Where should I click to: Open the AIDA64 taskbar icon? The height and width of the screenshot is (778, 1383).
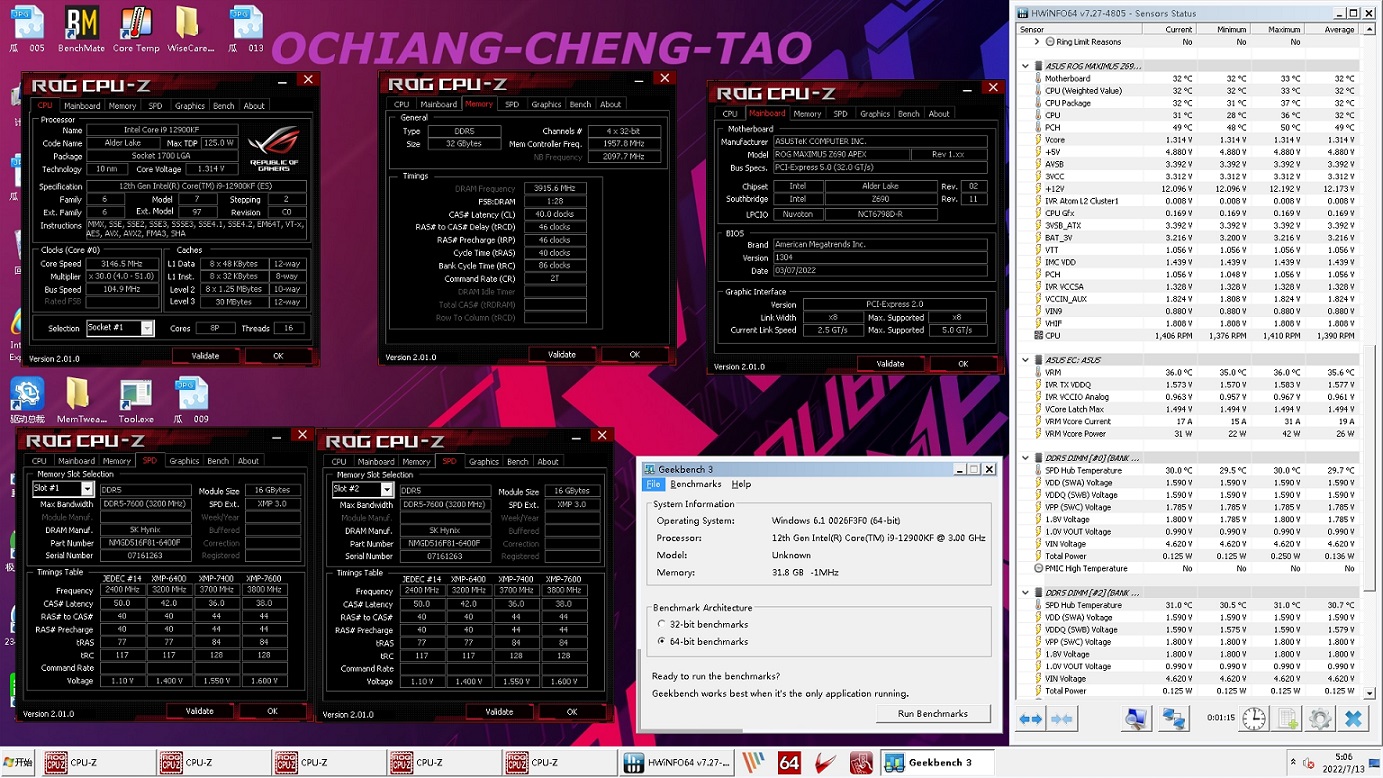(x=789, y=763)
